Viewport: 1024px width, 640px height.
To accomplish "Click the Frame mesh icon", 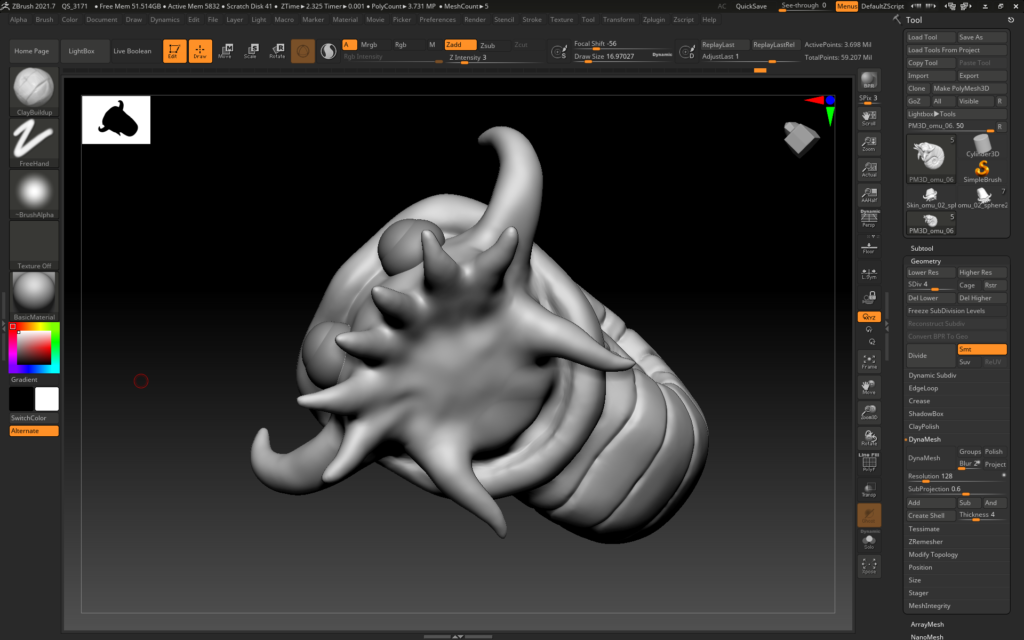I will (x=869, y=360).
